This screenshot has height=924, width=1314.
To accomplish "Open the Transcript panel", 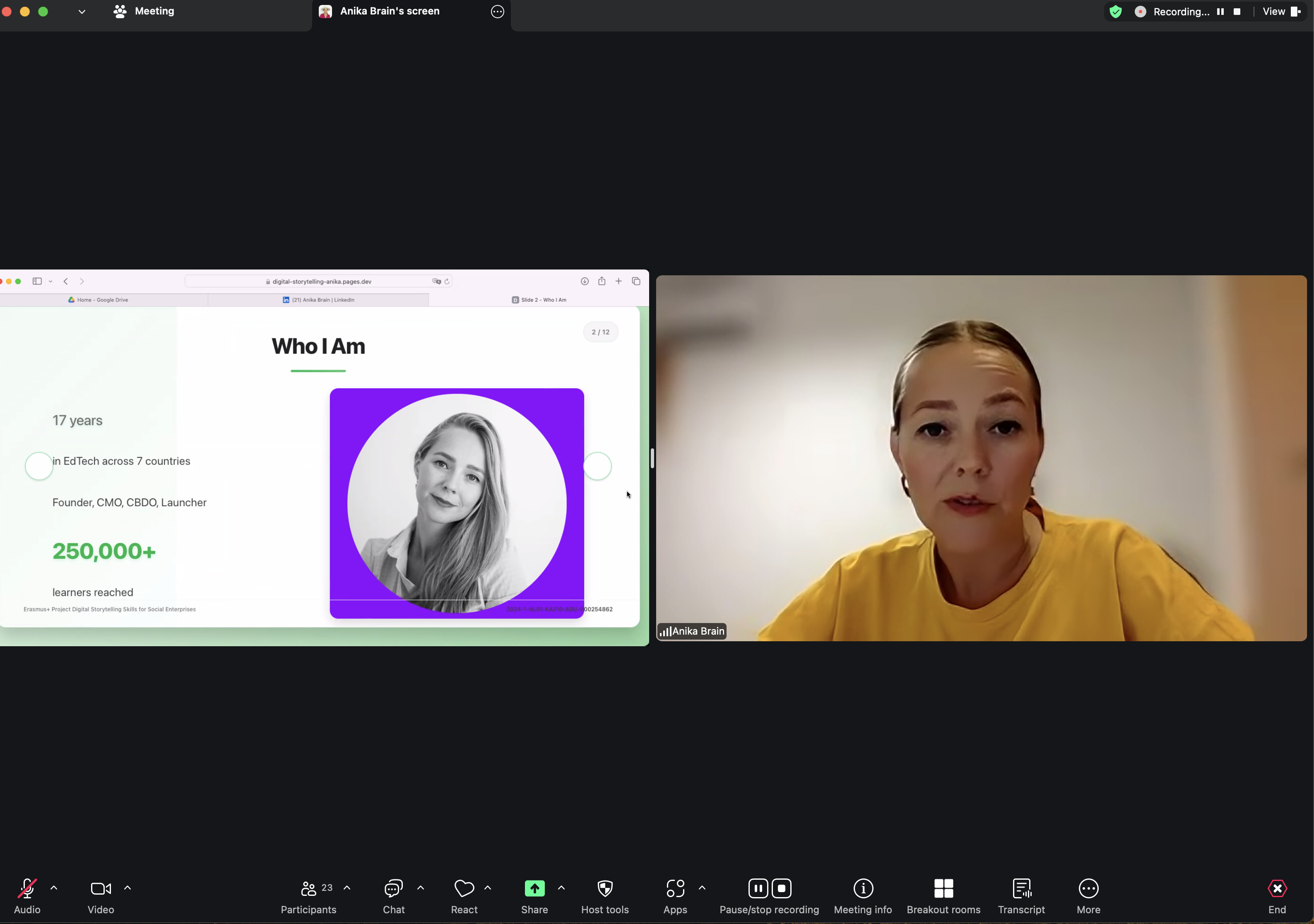I will tap(1021, 888).
